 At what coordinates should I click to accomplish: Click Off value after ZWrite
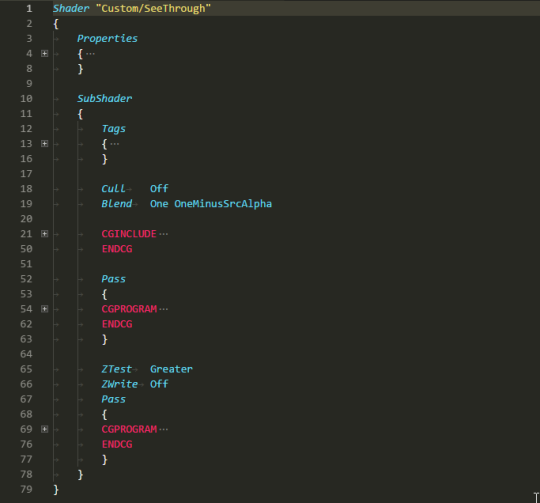click(x=159, y=384)
